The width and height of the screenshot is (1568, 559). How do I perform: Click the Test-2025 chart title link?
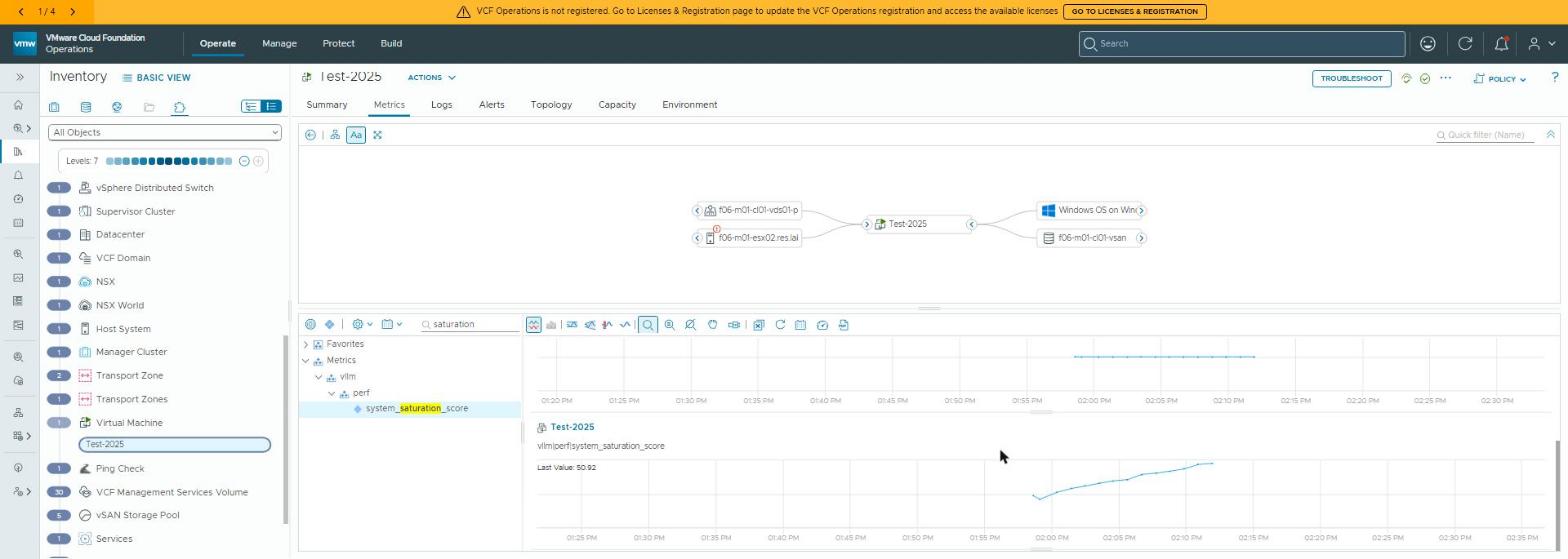coord(572,427)
